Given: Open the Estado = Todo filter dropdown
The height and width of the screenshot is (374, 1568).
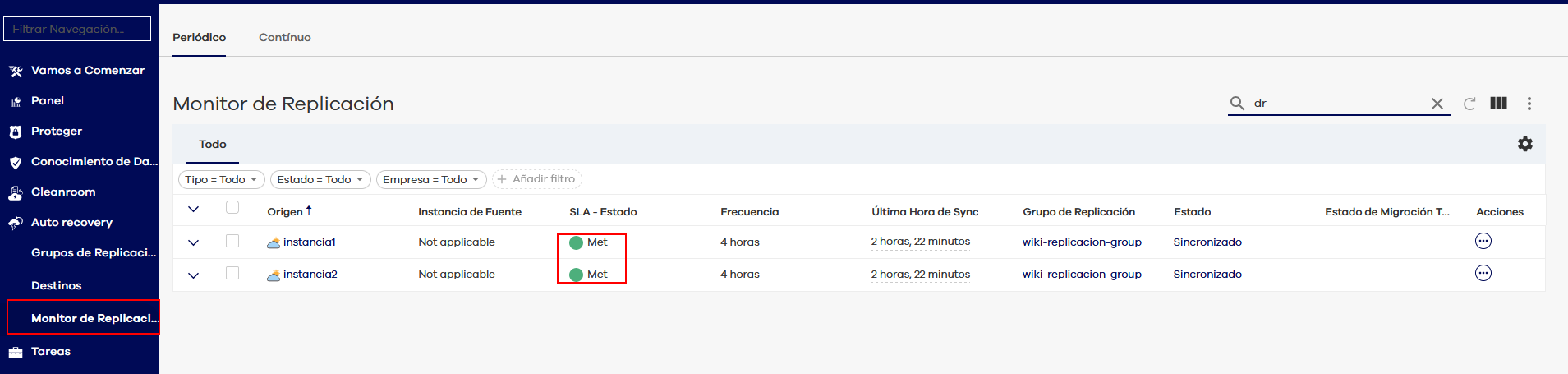Looking at the screenshot, I should [x=320, y=179].
